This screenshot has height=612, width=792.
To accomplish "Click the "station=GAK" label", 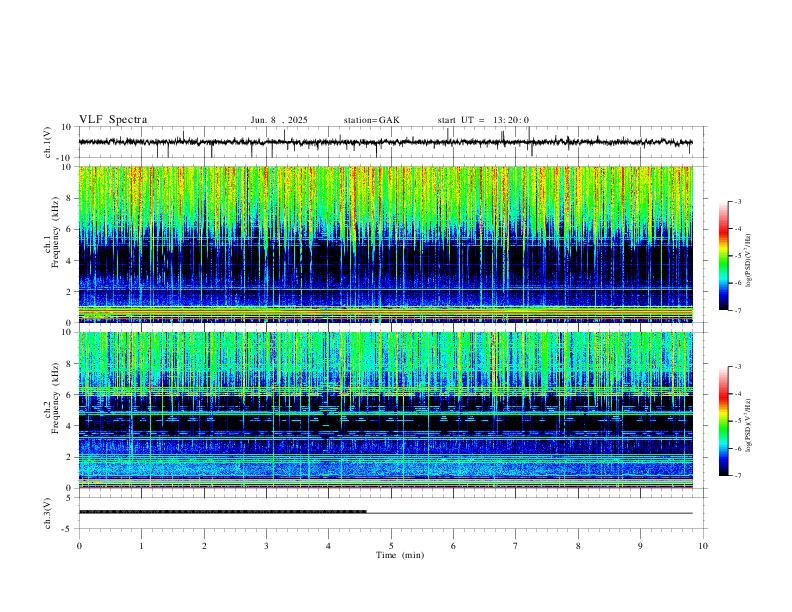I will (371, 120).
